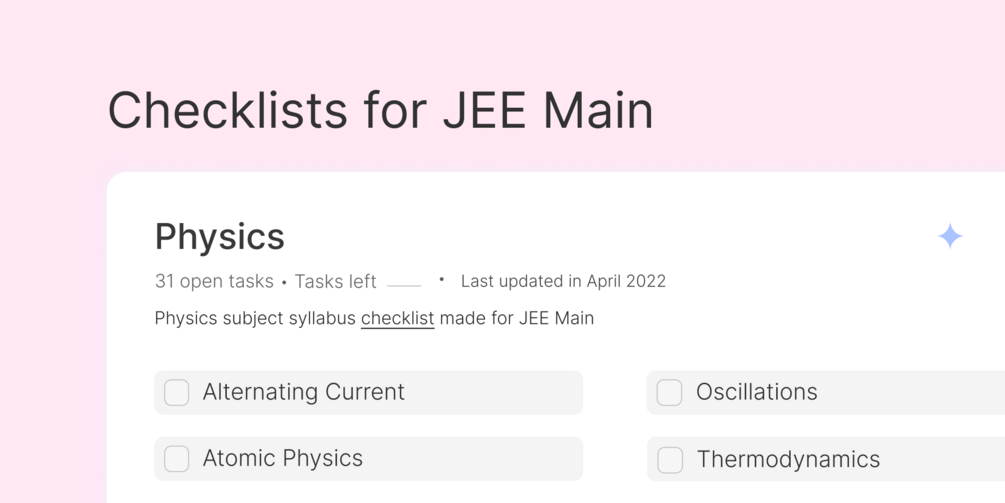Check the Alternating Current checkbox
The height and width of the screenshot is (503, 1005).
click(x=177, y=392)
